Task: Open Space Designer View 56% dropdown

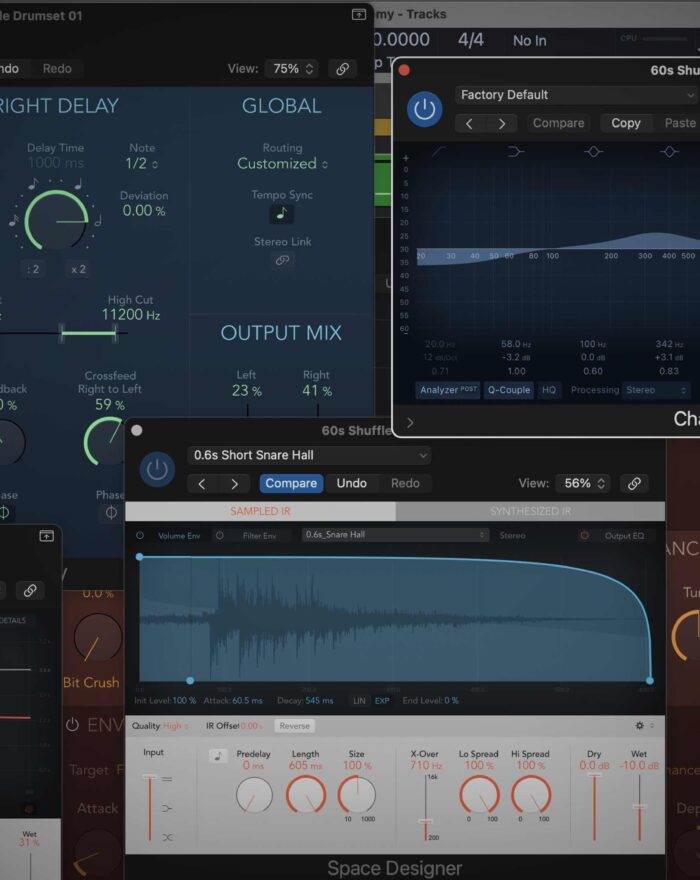Action: tap(584, 484)
